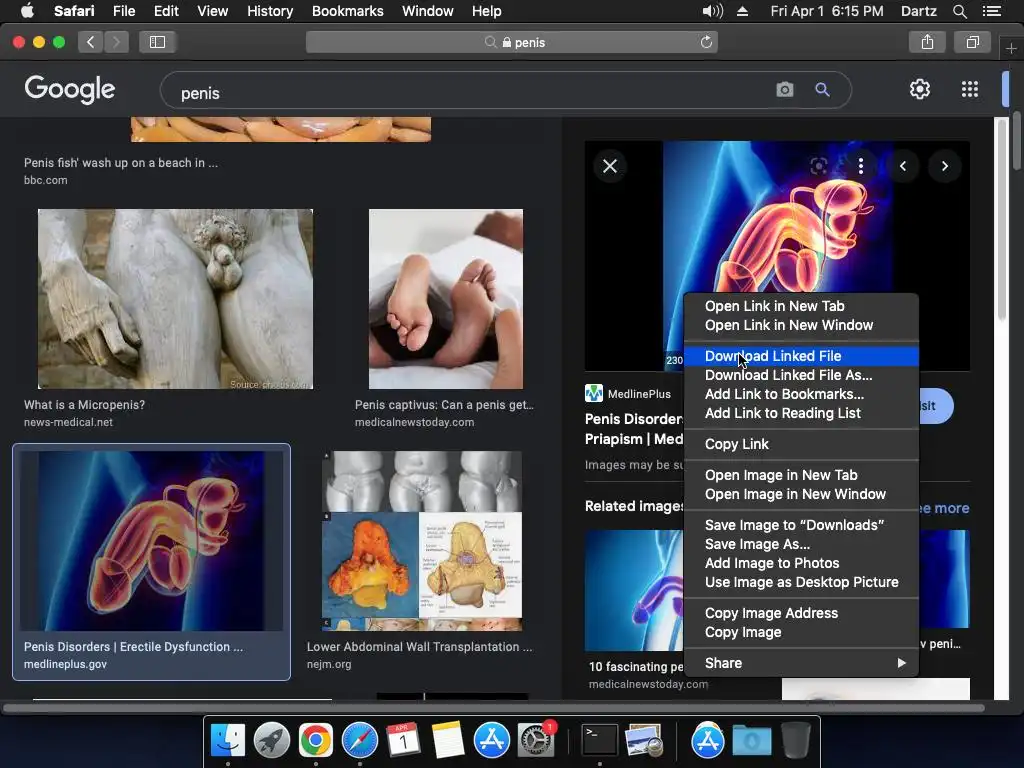
Task: Click the See more link for related images
Action: [944, 508]
